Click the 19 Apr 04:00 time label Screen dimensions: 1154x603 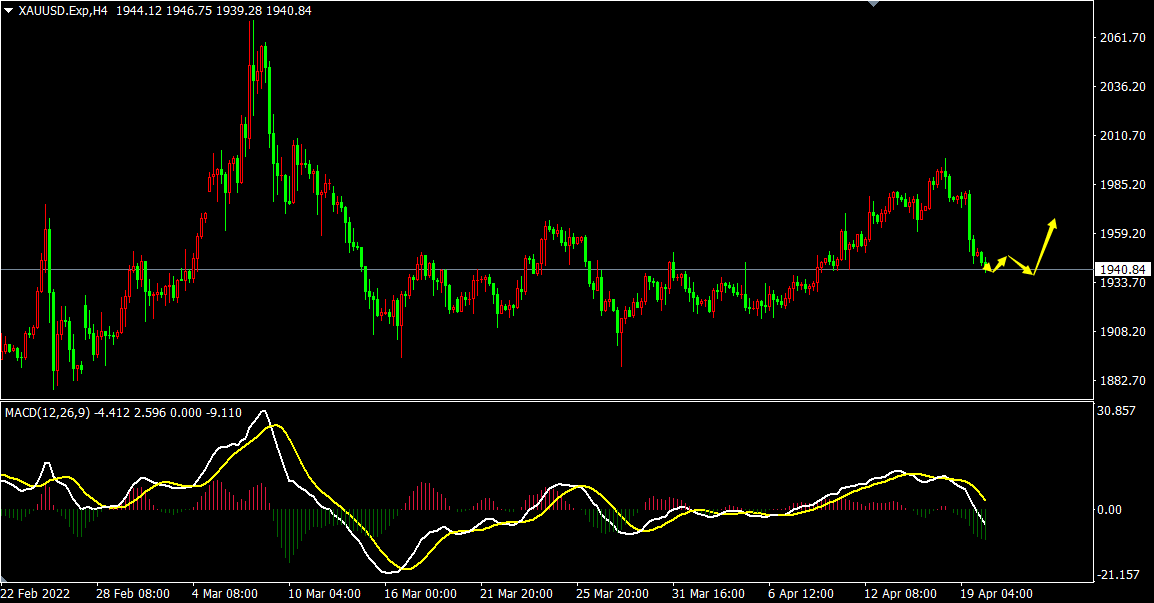pyautogui.click(x=997, y=593)
